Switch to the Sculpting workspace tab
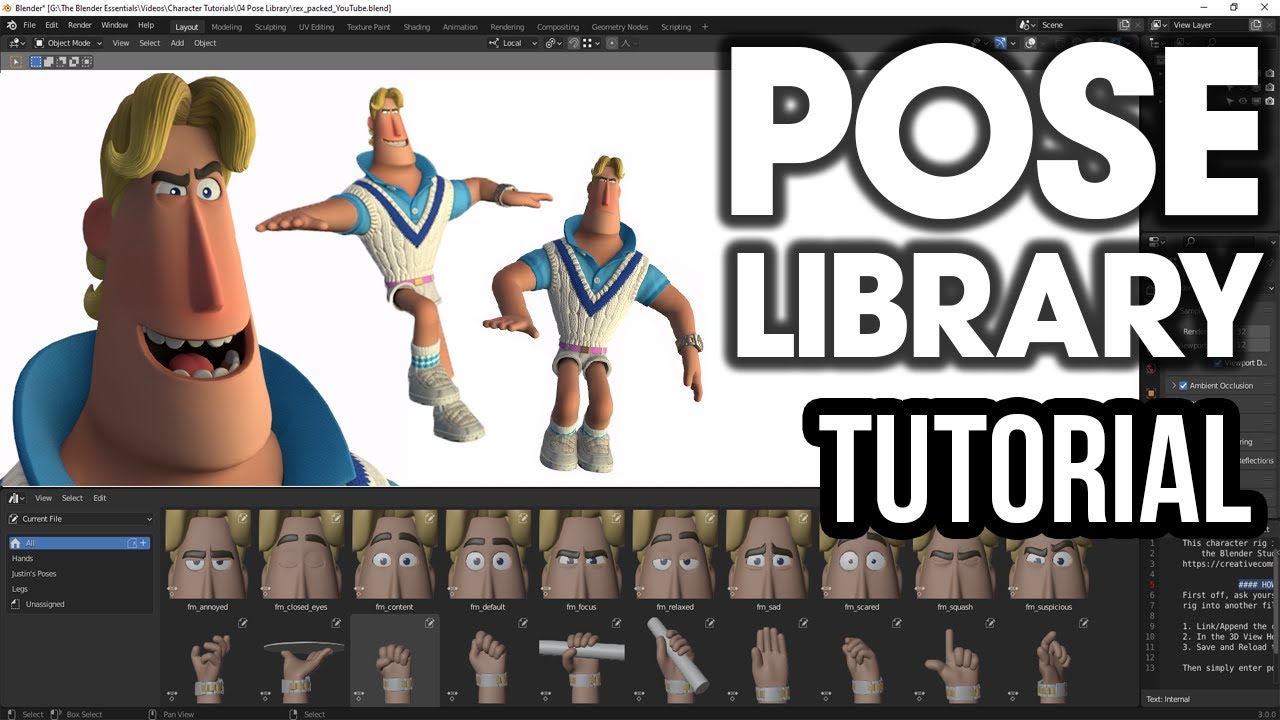Image resolution: width=1280 pixels, height=720 pixels. 270,27
